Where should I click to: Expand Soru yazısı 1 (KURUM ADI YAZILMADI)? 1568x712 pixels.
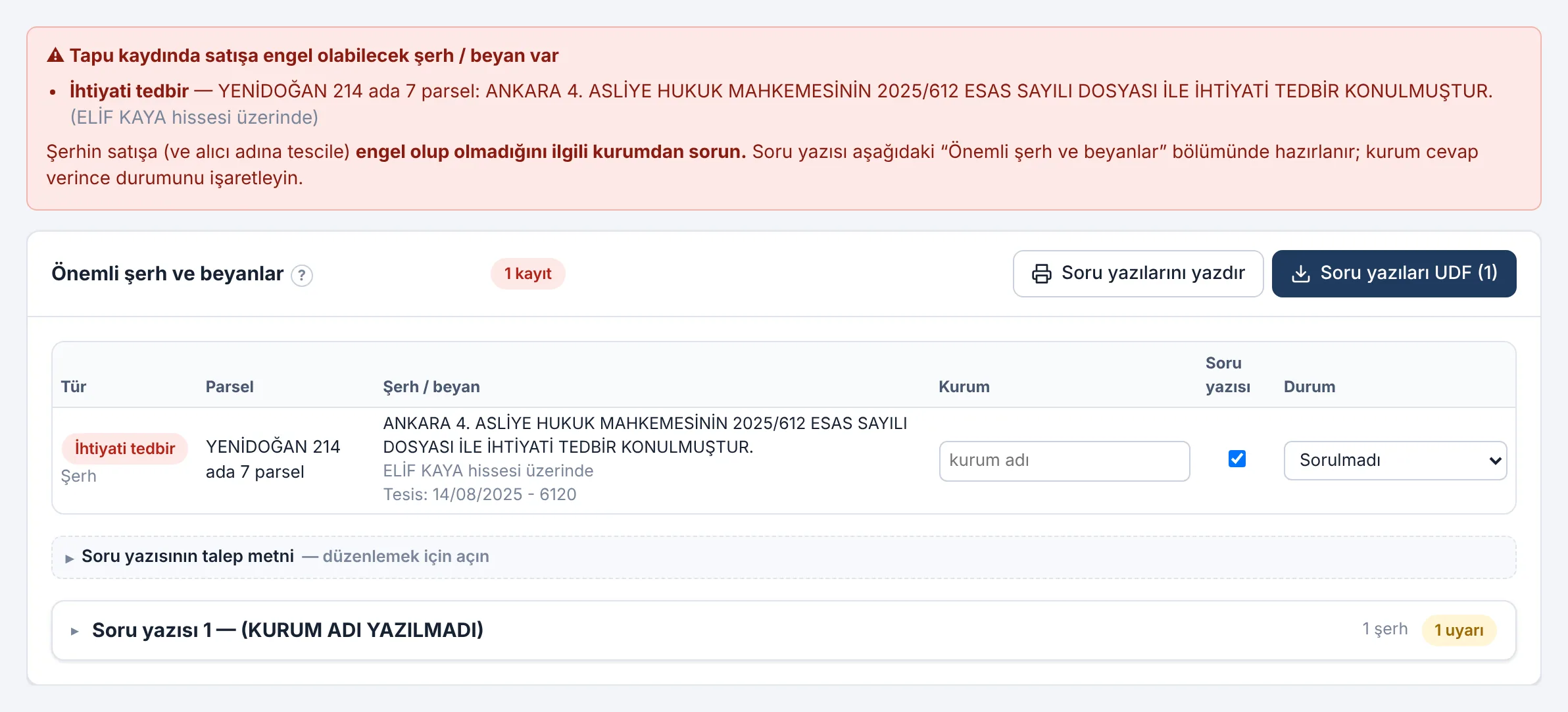(x=783, y=630)
